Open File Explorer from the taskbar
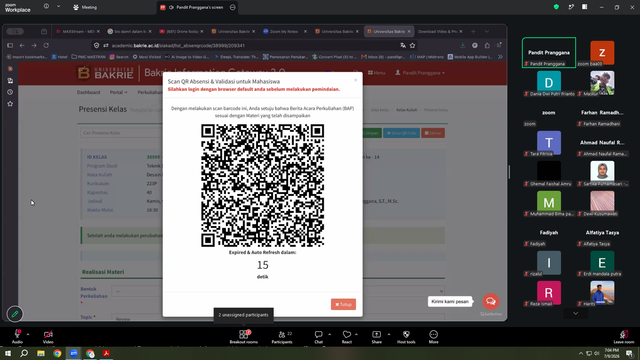Image resolution: width=640 pixels, height=360 pixels. point(41,353)
